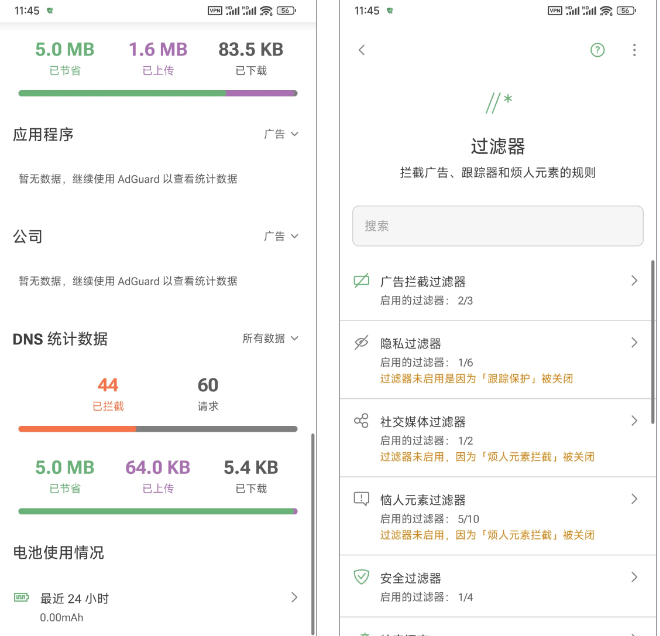The image size is (660, 636).
Task: Click the 搜索 filter search field
Action: coord(498,226)
